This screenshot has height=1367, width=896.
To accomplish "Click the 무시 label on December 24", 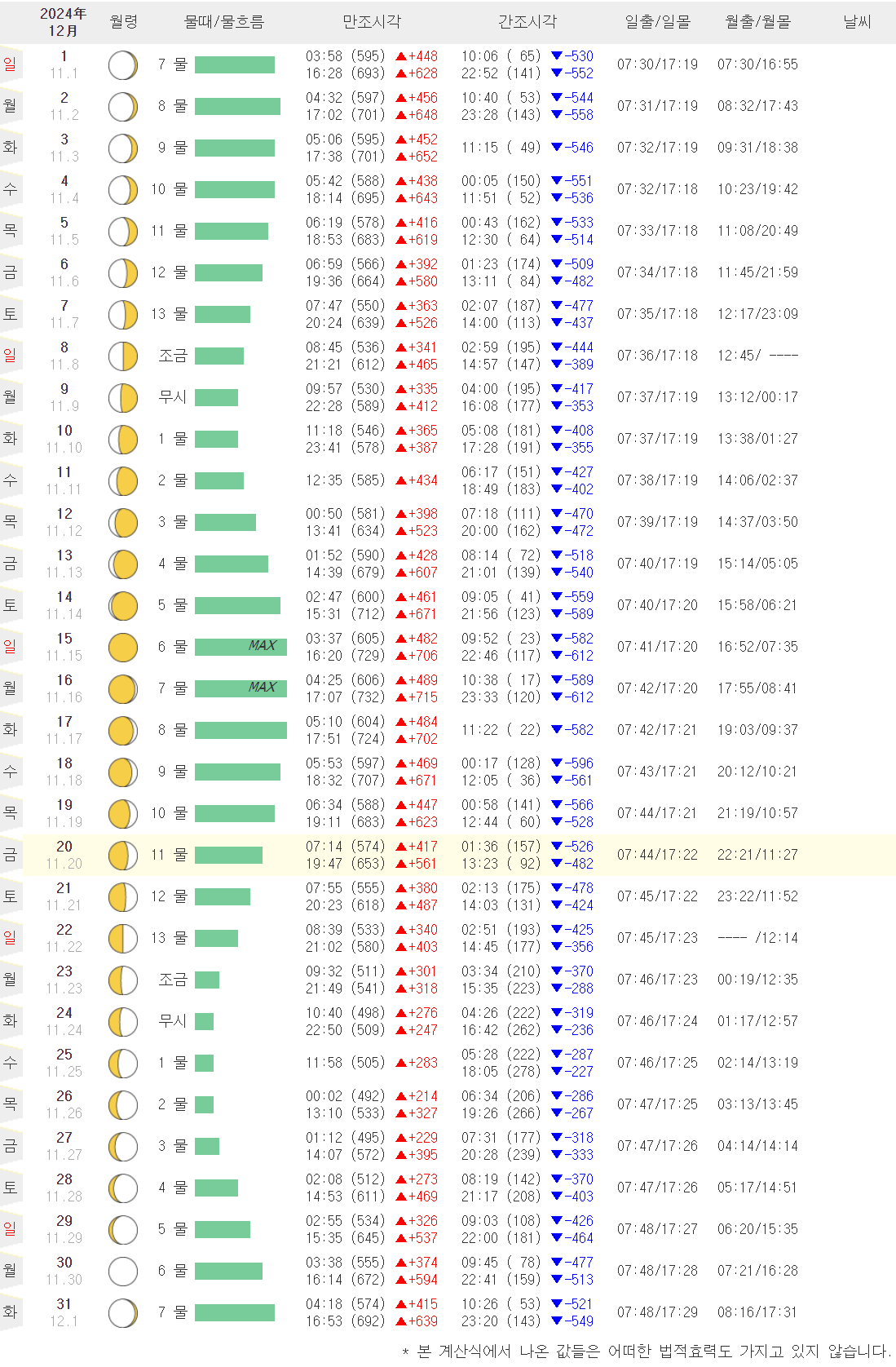I will [x=173, y=1021].
